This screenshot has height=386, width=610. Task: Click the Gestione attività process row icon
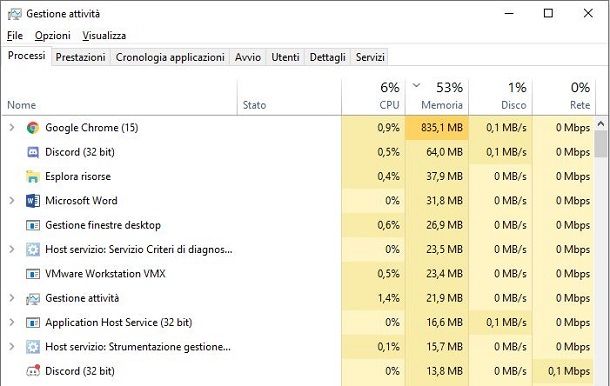pyautogui.click(x=33, y=298)
